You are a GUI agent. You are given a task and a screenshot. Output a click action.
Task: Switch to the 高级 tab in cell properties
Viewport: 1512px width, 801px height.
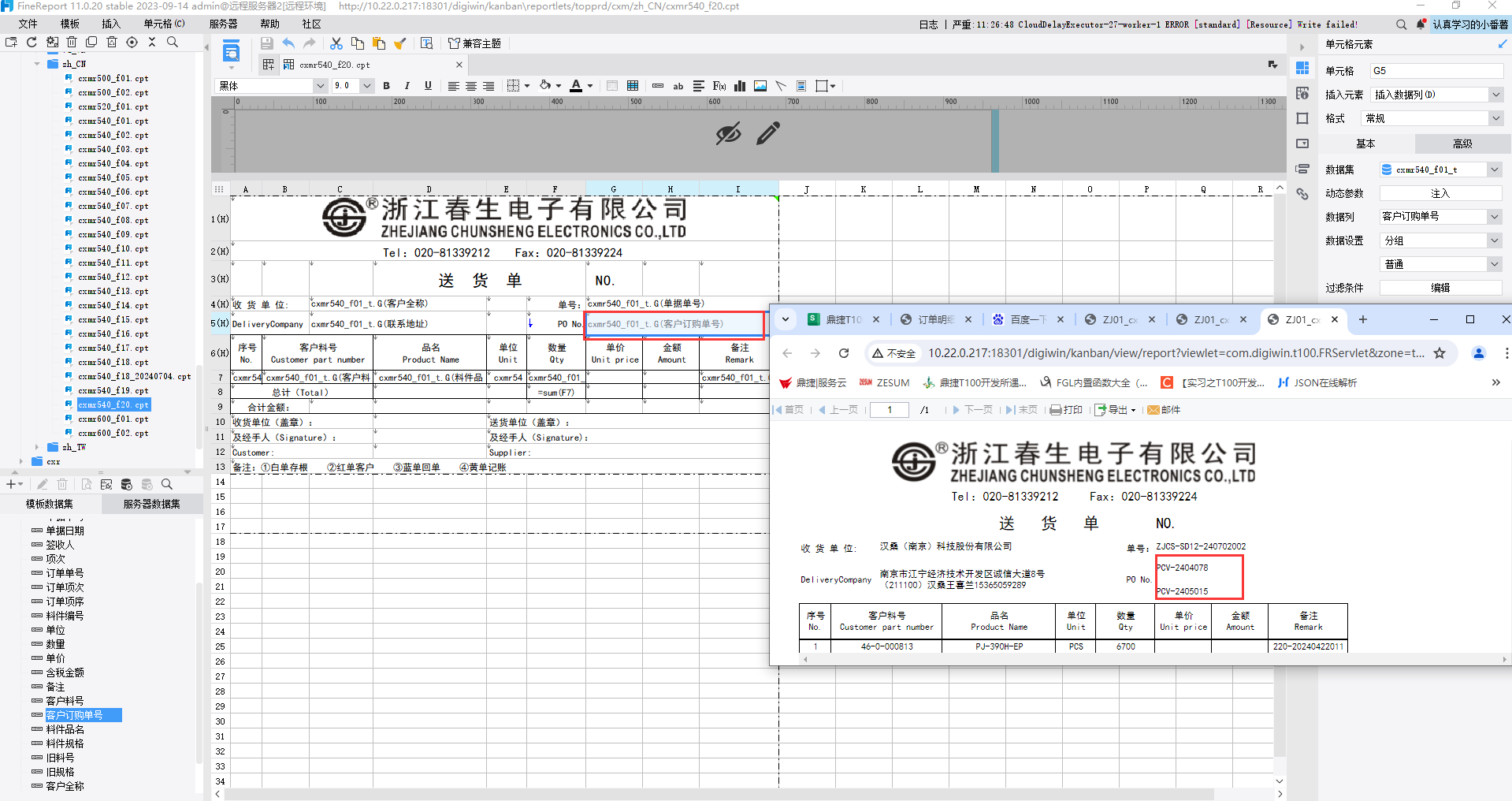coord(1462,143)
